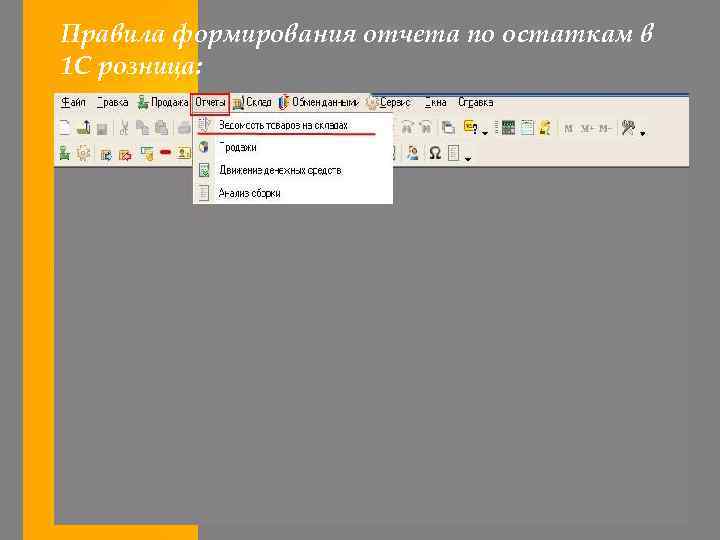
Task: Select Движение денежных средств entry
Action: 293,170
